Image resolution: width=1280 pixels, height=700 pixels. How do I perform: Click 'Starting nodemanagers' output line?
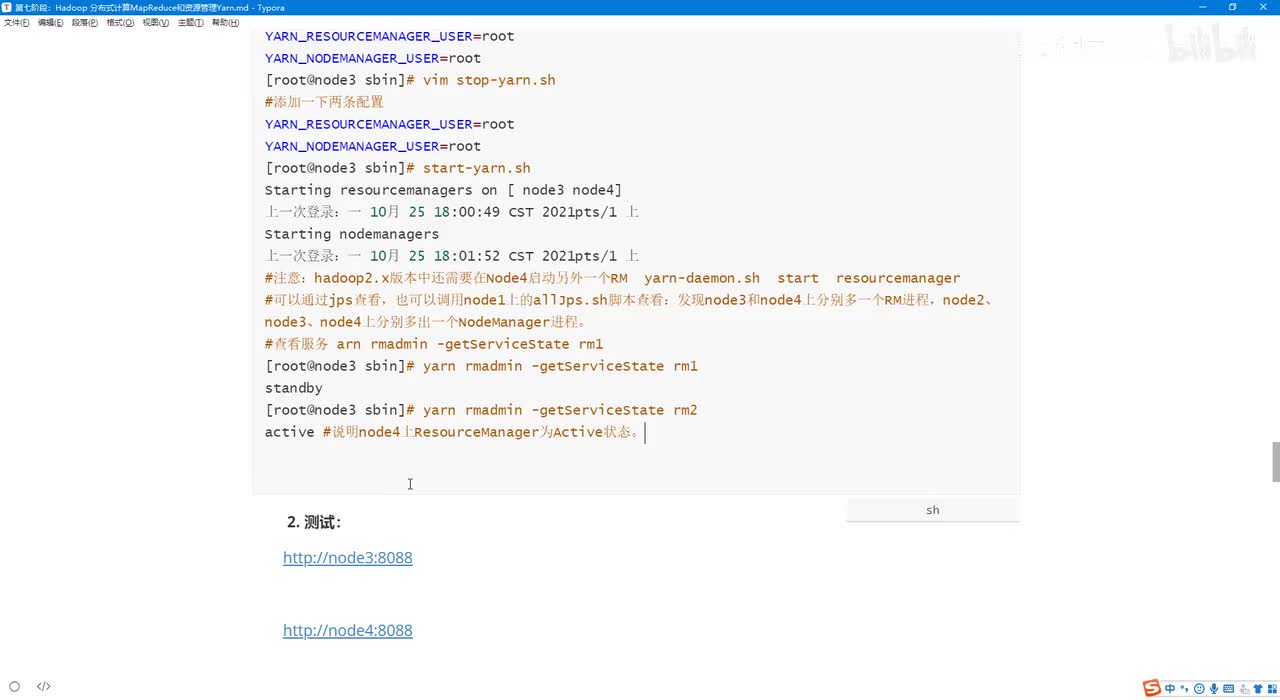point(352,234)
